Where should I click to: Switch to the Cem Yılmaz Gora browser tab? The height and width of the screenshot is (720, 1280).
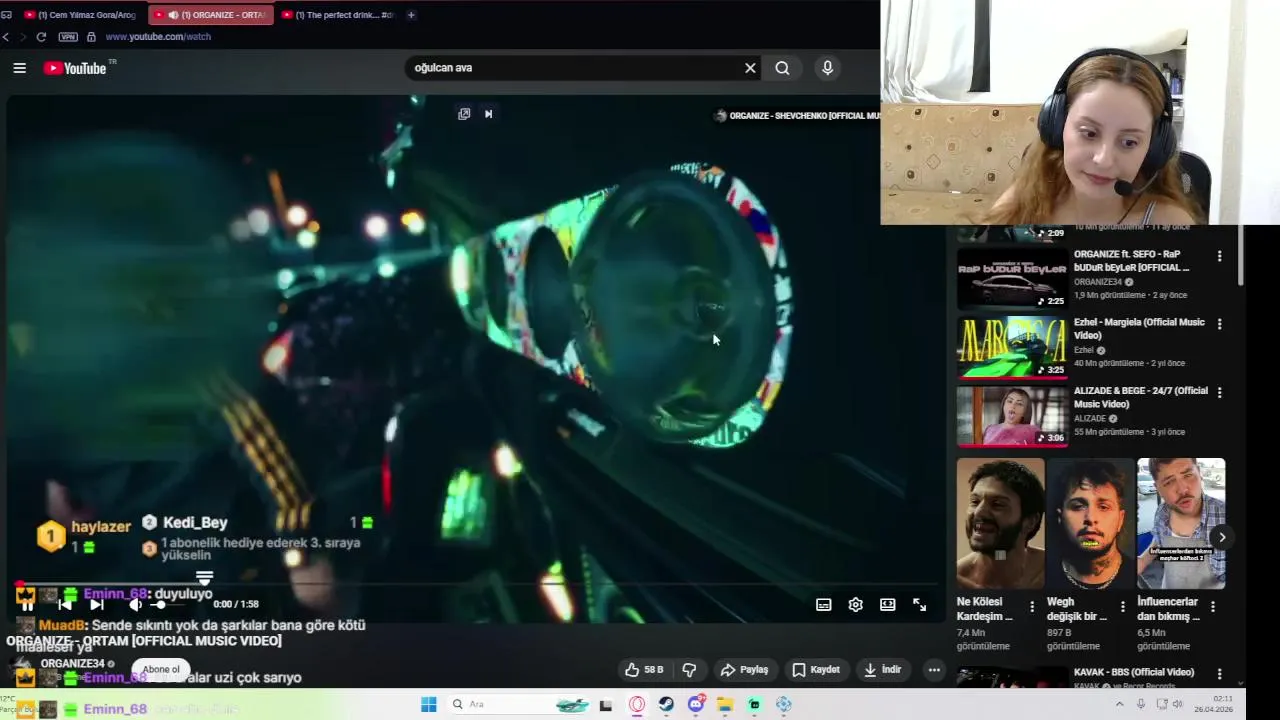pyautogui.click(x=79, y=15)
